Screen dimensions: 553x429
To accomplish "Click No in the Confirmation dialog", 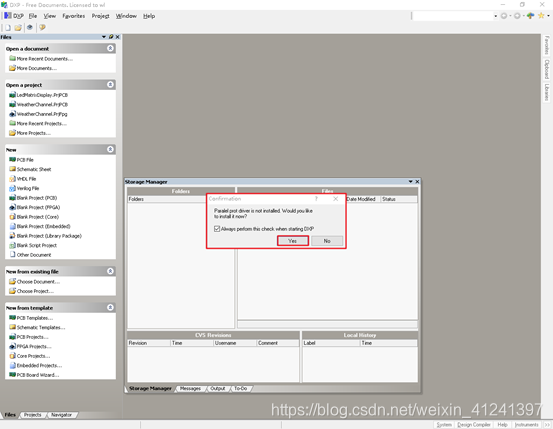I will click(x=327, y=241).
